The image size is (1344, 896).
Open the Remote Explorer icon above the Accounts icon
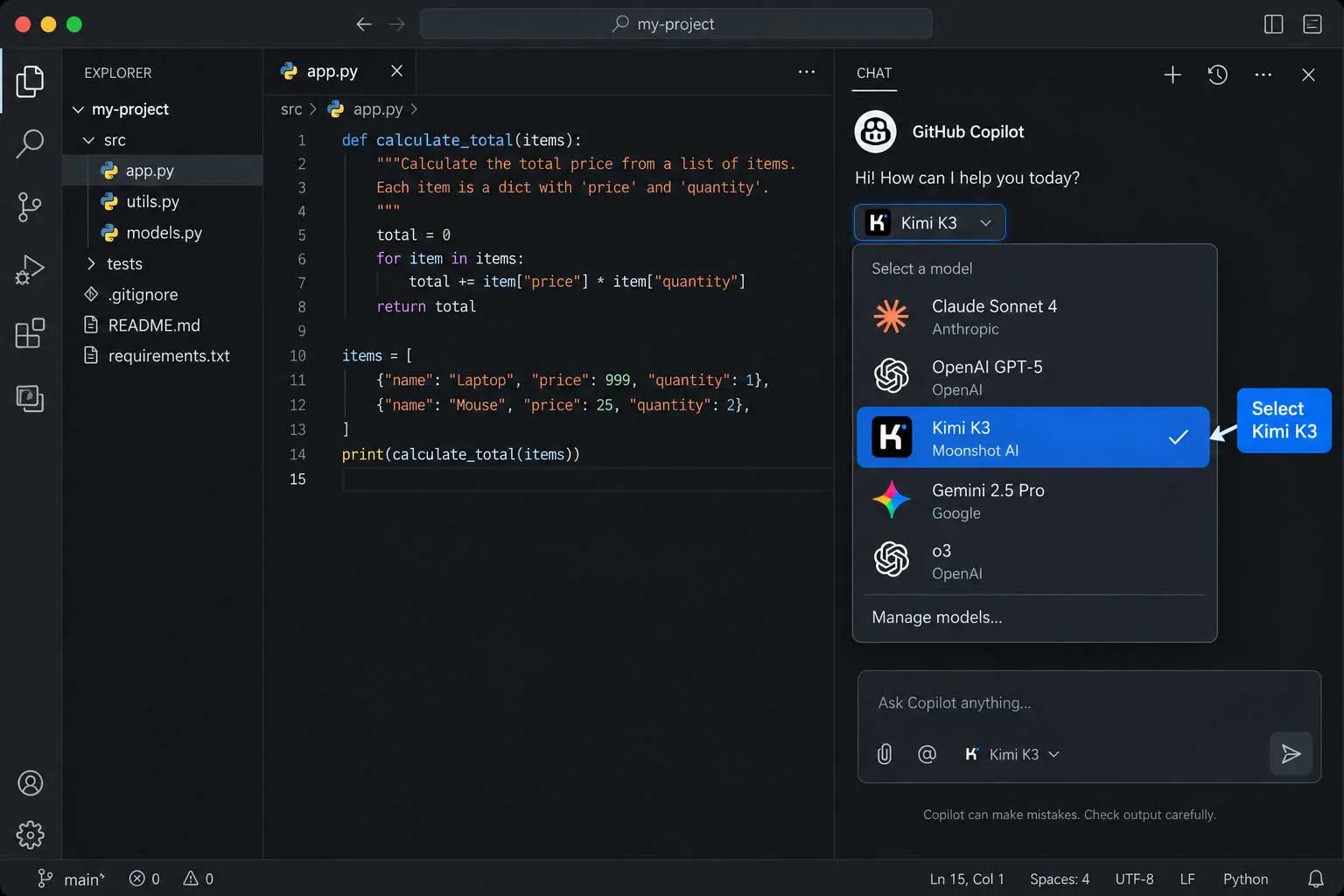point(30,398)
